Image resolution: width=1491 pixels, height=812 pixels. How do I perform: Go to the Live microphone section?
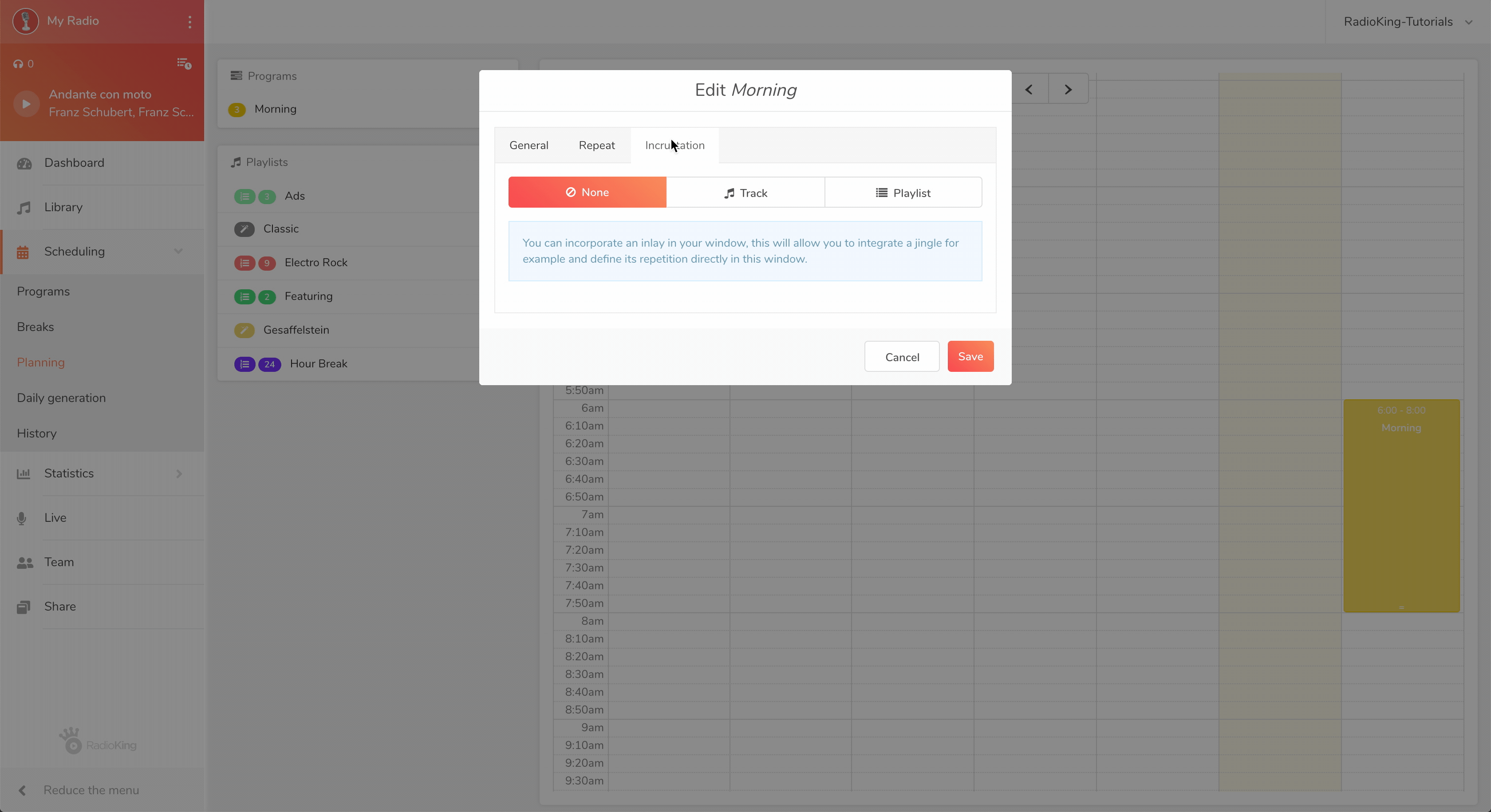[55, 517]
